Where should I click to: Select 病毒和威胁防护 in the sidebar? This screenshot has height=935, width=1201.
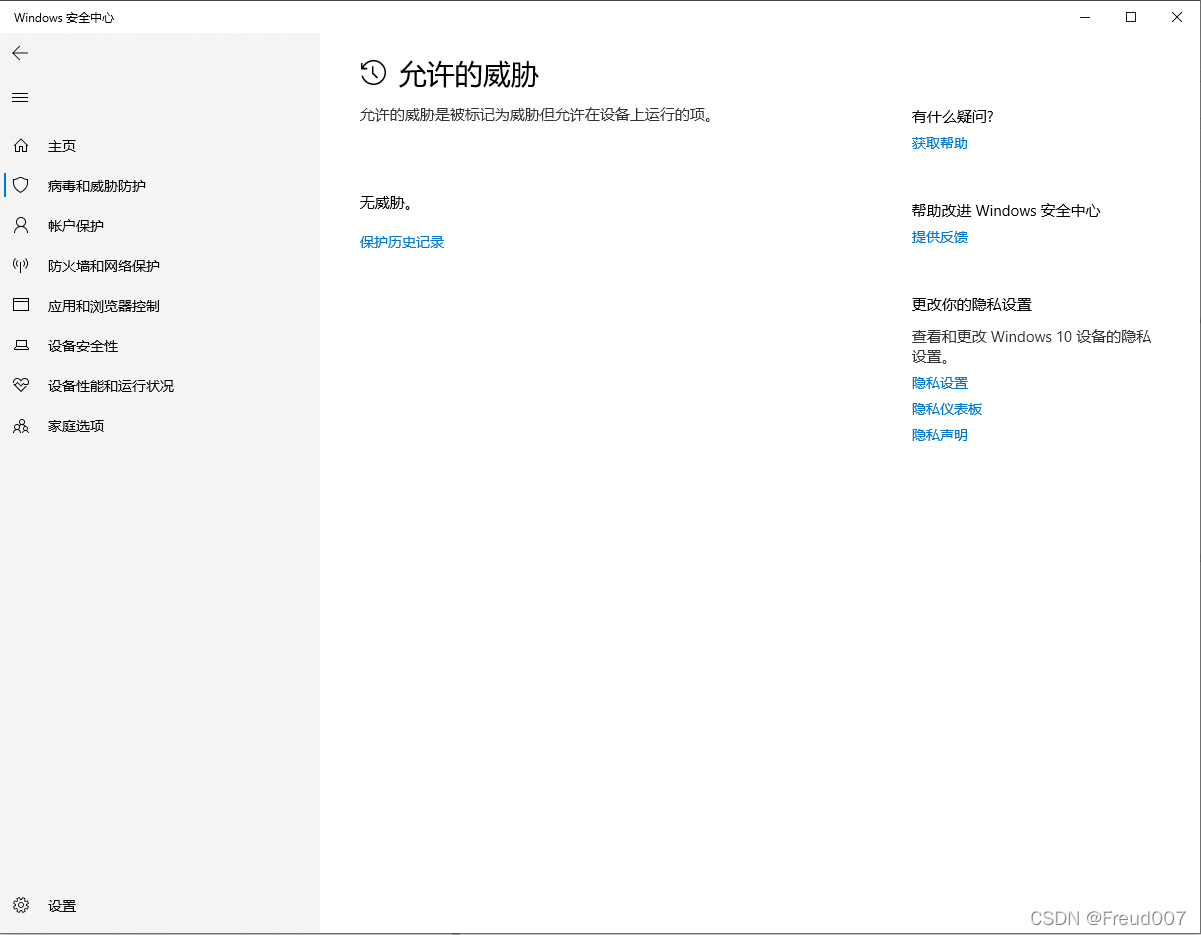(97, 186)
